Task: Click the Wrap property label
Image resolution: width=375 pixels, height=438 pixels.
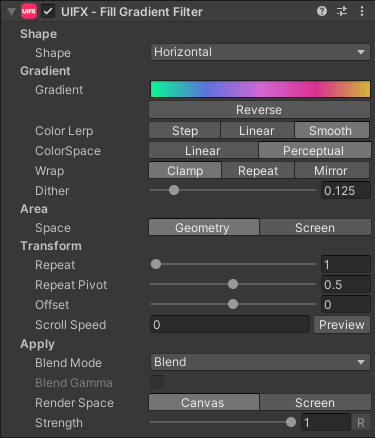Action: [50, 171]
